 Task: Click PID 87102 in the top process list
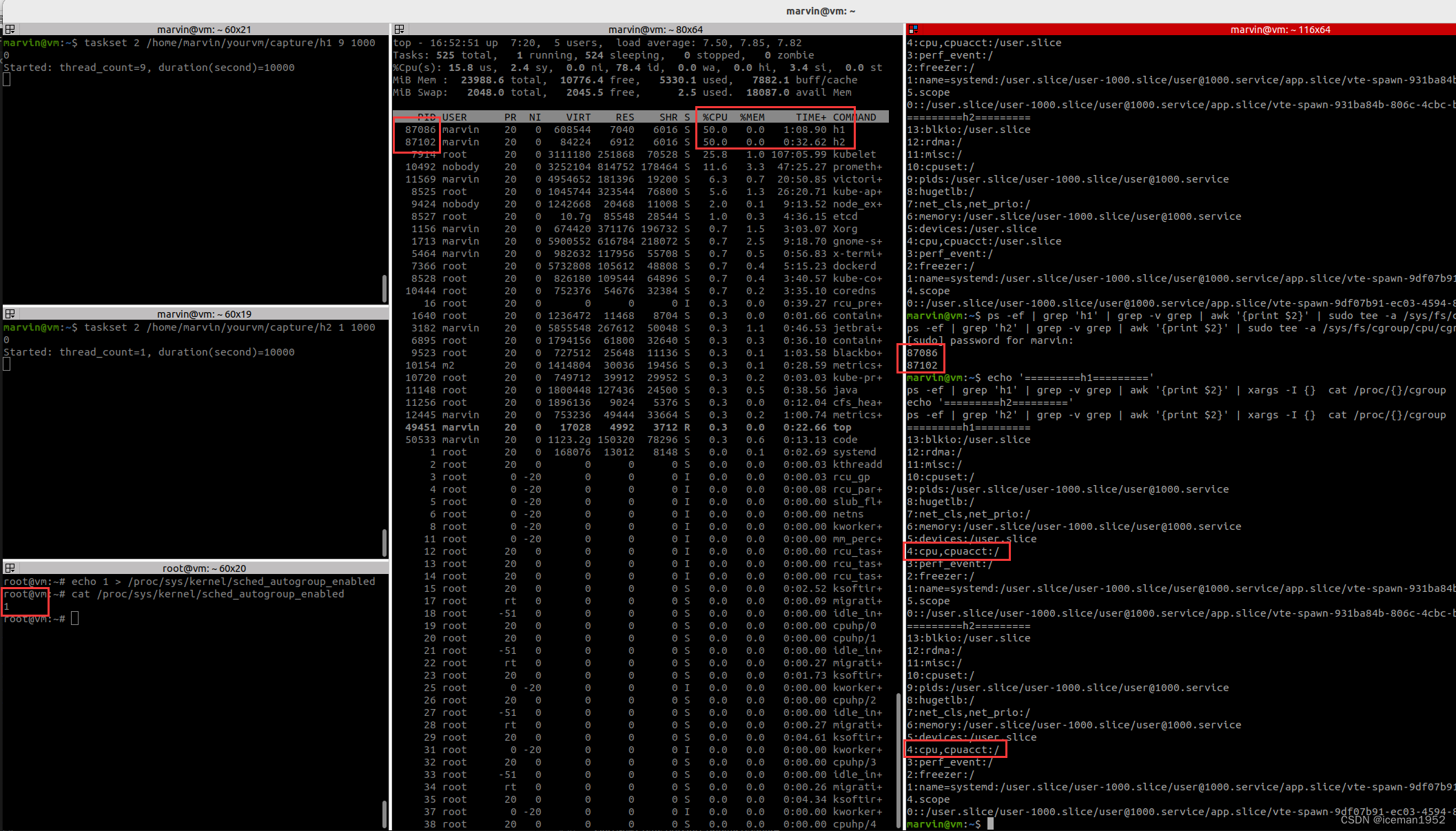tap(420, 142)
